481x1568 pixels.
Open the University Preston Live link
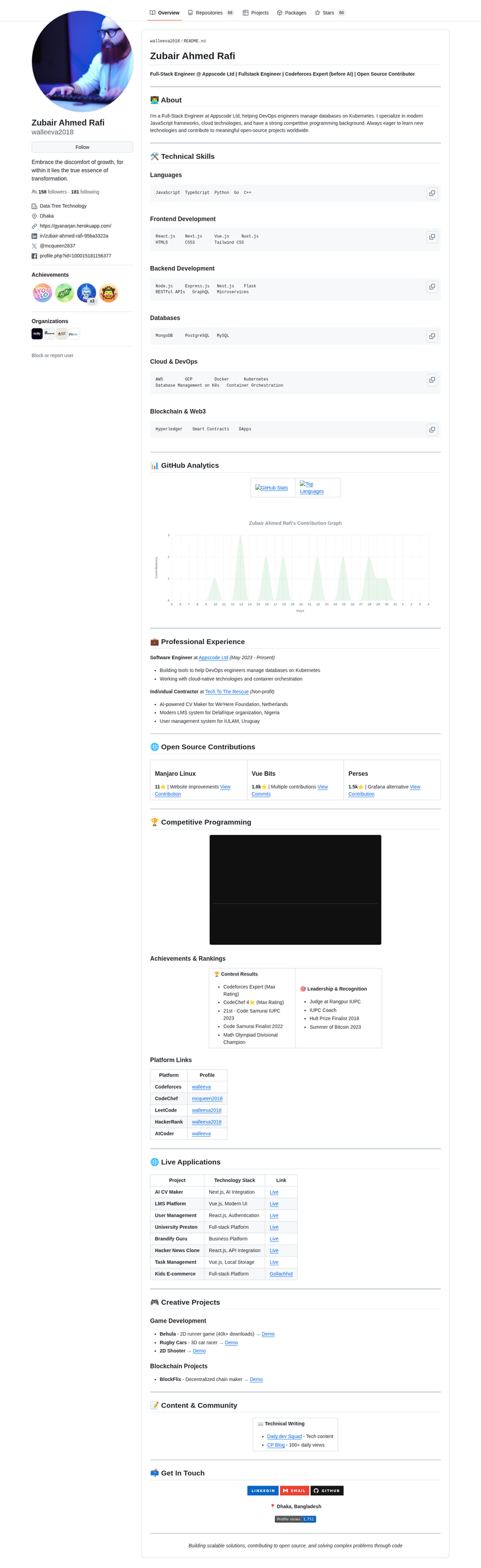pyautogui.click(x=274, y=1227)
